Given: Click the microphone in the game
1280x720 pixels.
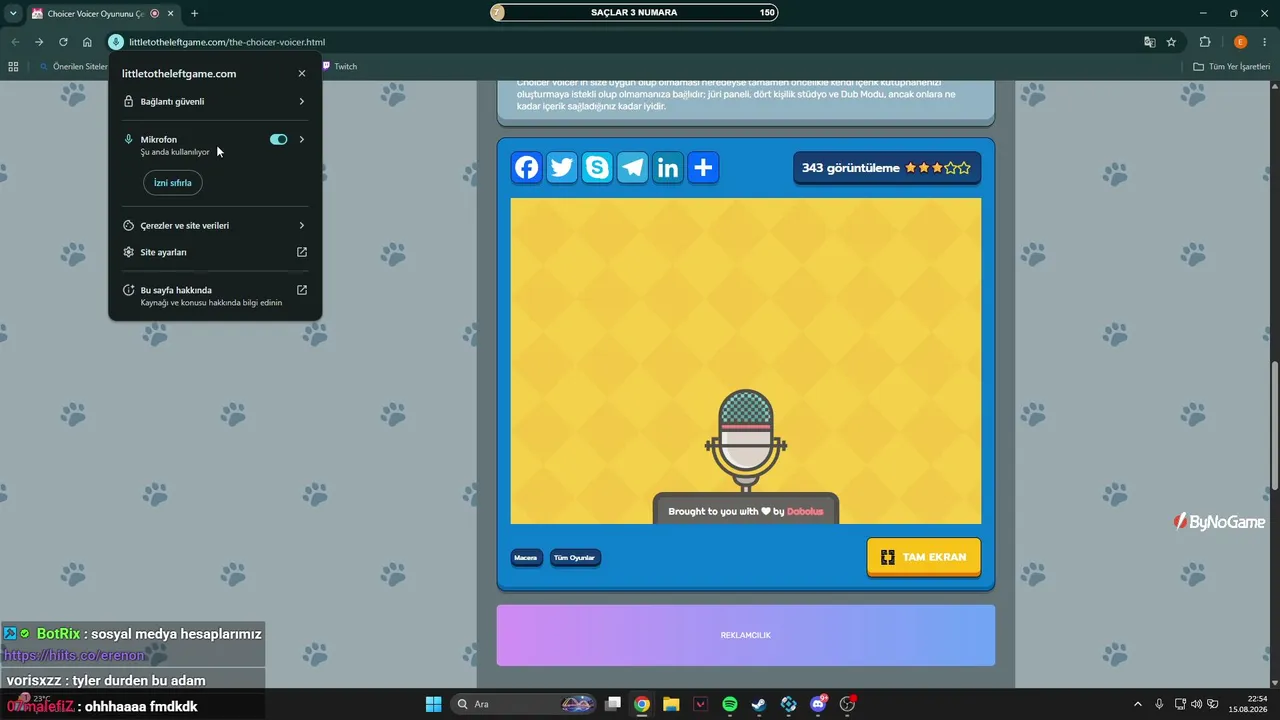Looking at the screenshot, I should coord(746,438).
